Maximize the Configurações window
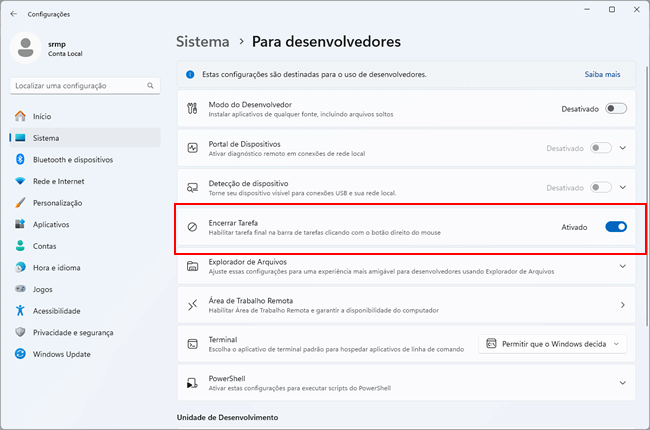Viewport: 650px width, 430px height. click(612, 10)
